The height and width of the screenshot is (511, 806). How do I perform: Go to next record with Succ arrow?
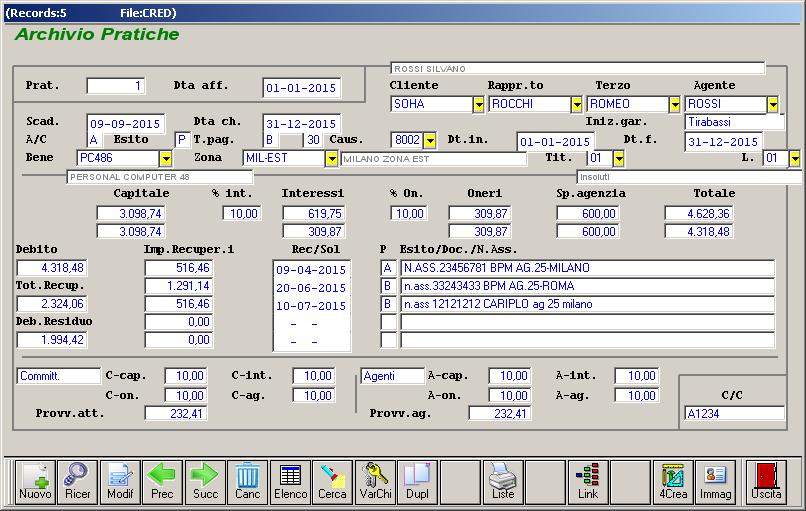[x=205, y=482]
